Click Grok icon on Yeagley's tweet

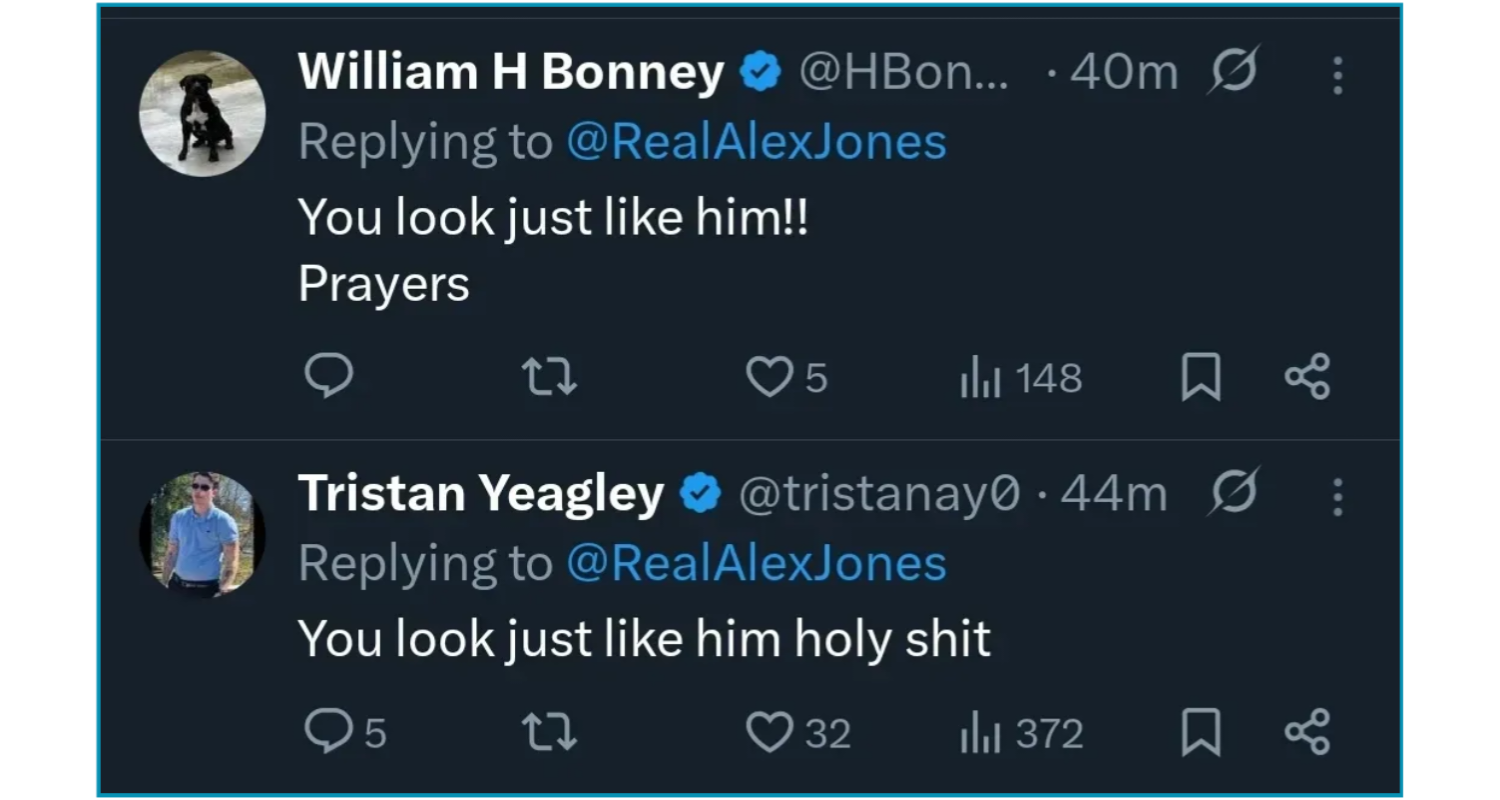(1232, 492)
